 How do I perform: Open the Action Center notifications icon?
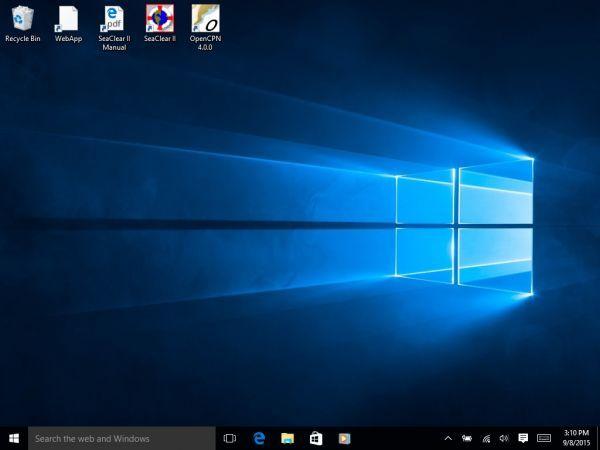click(523, 438)
